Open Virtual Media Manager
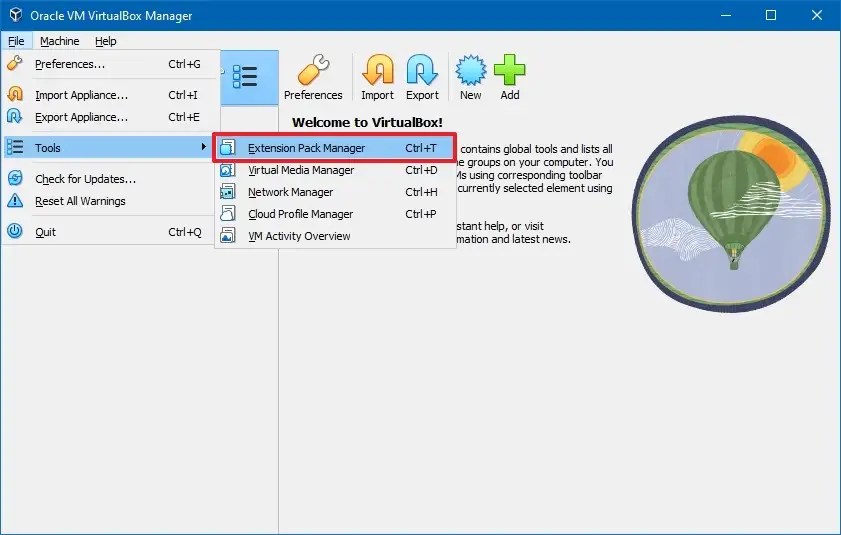The height and width of the screenshot is (535, 841). point(335,170)
